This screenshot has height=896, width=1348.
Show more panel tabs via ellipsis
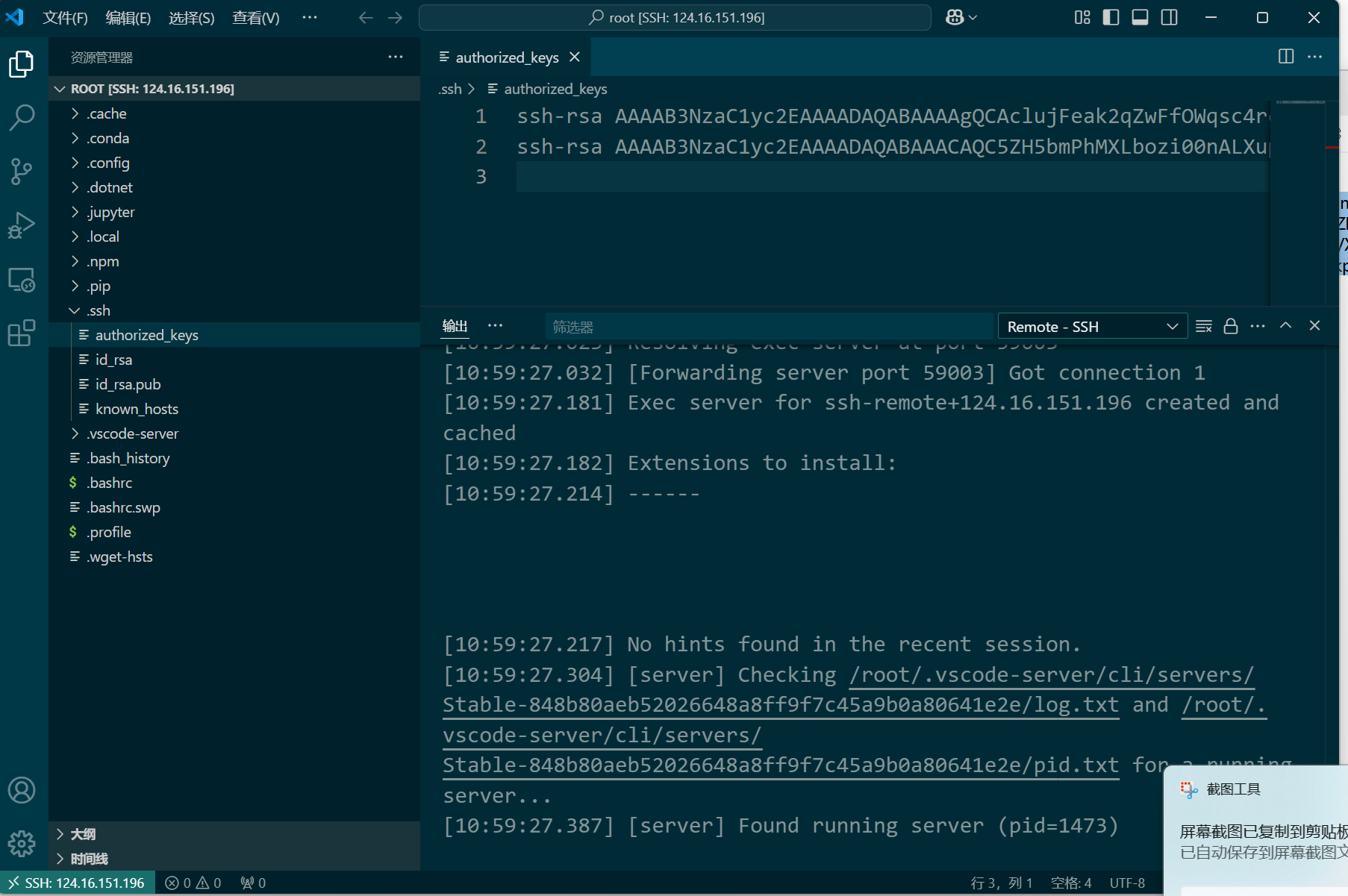tap(495, 326)
